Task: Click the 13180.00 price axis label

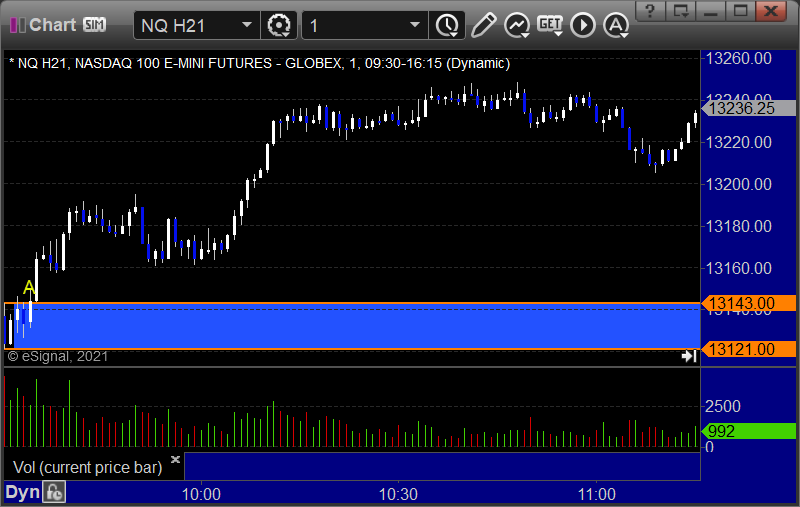Action: click(738, 226)
